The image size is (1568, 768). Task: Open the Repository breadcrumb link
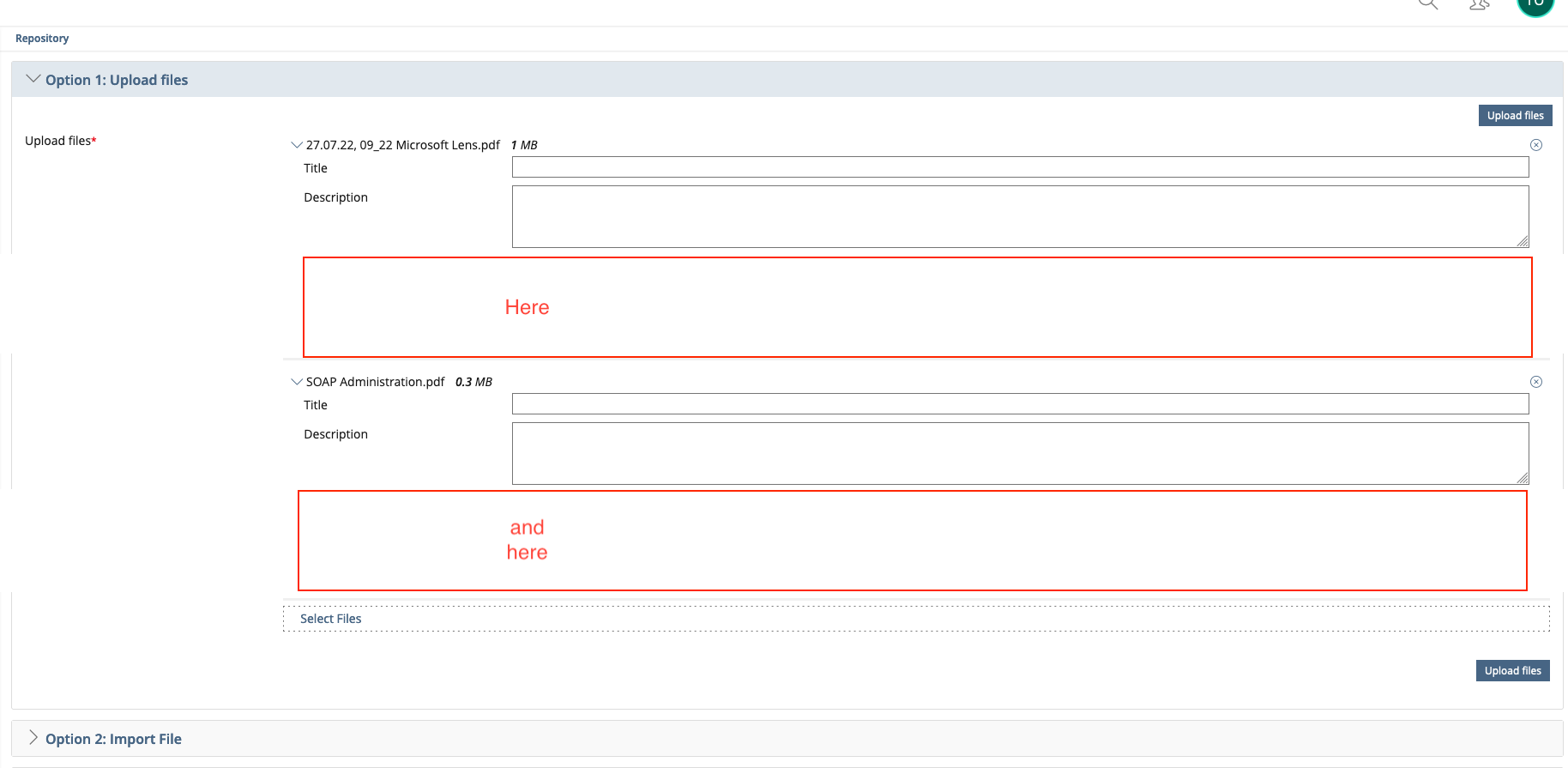coord(42,39)
